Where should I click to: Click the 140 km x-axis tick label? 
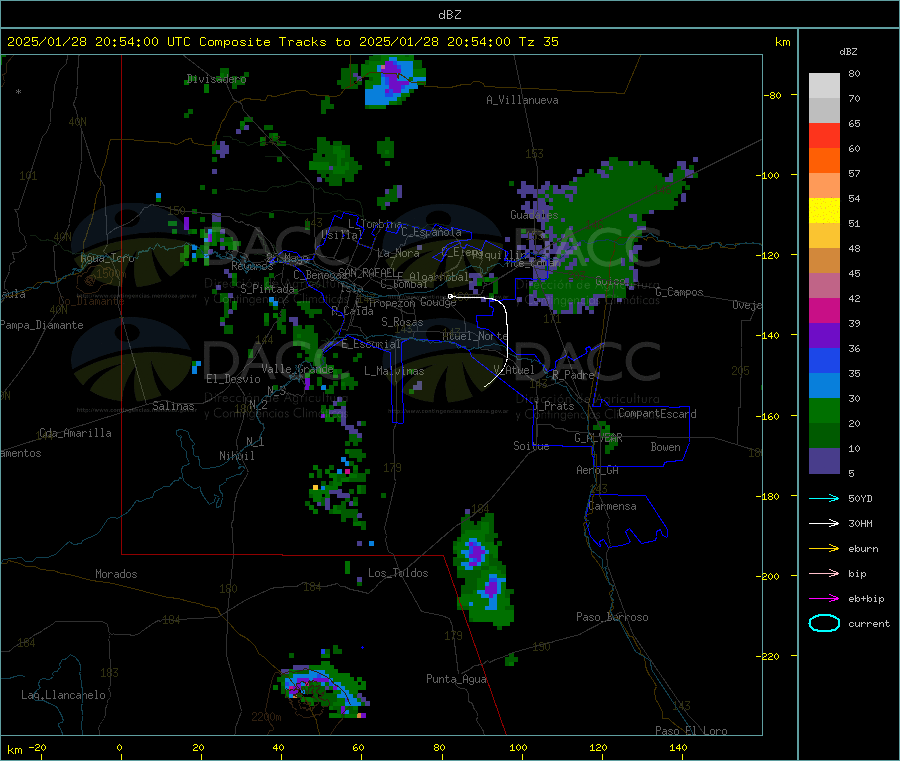point(678,748)
